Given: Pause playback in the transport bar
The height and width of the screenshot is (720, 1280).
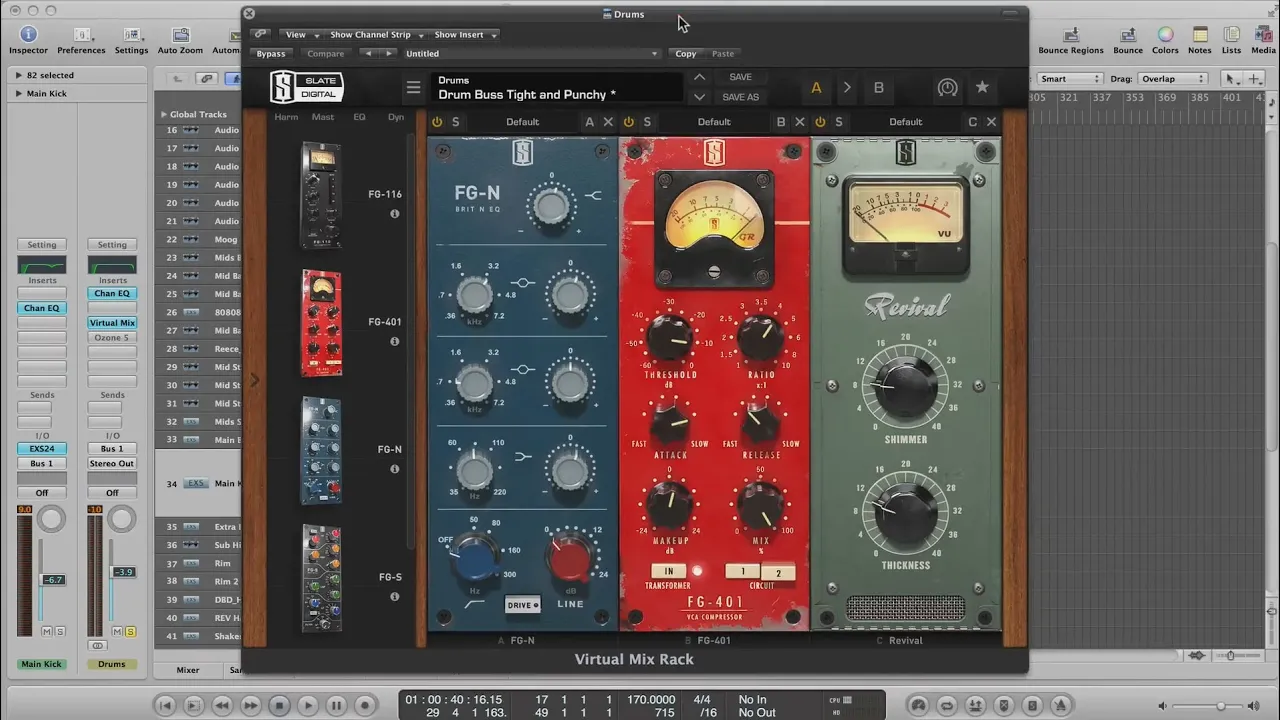Looking at the screenshot, I should coord(337,705).
